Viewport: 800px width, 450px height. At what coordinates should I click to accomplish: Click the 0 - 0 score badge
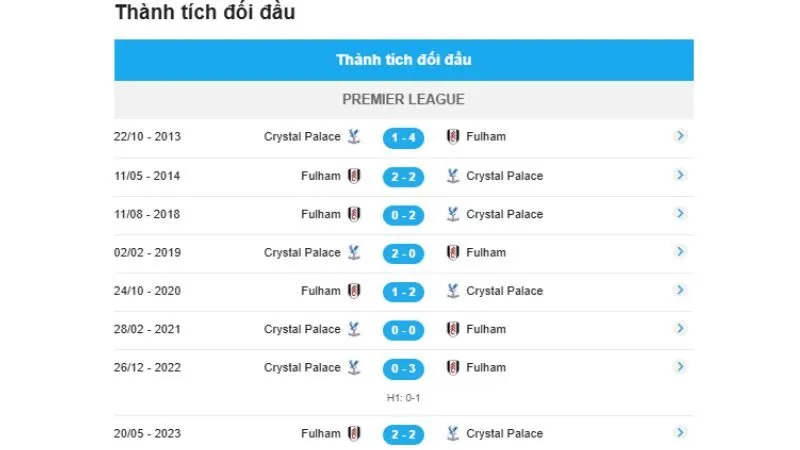403,330
